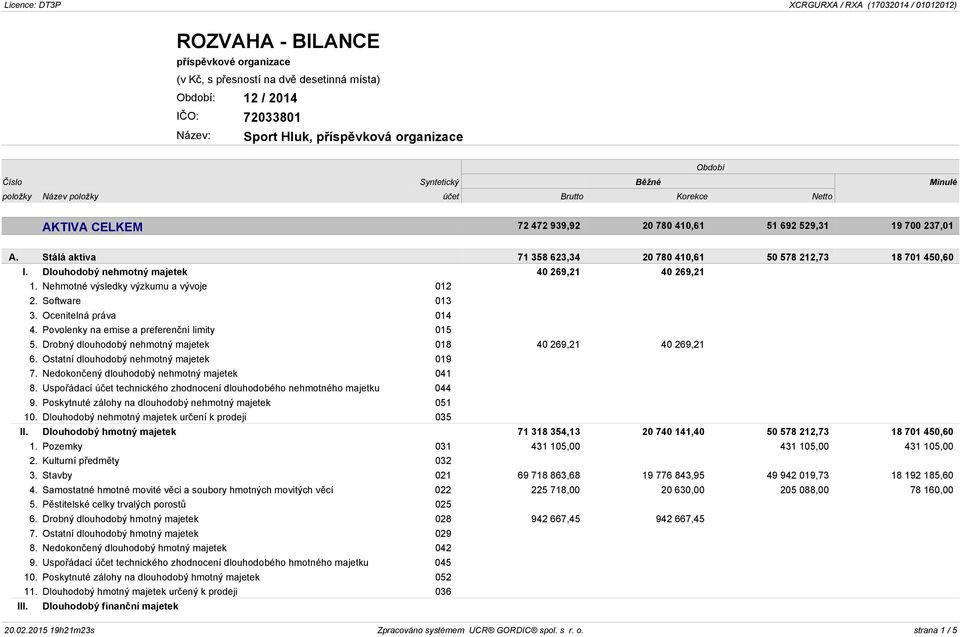Click 'Poskytnuté zálohy na dlouhodobý hmotný majetek'
The image size is (960, 637).
pos(151,577)
